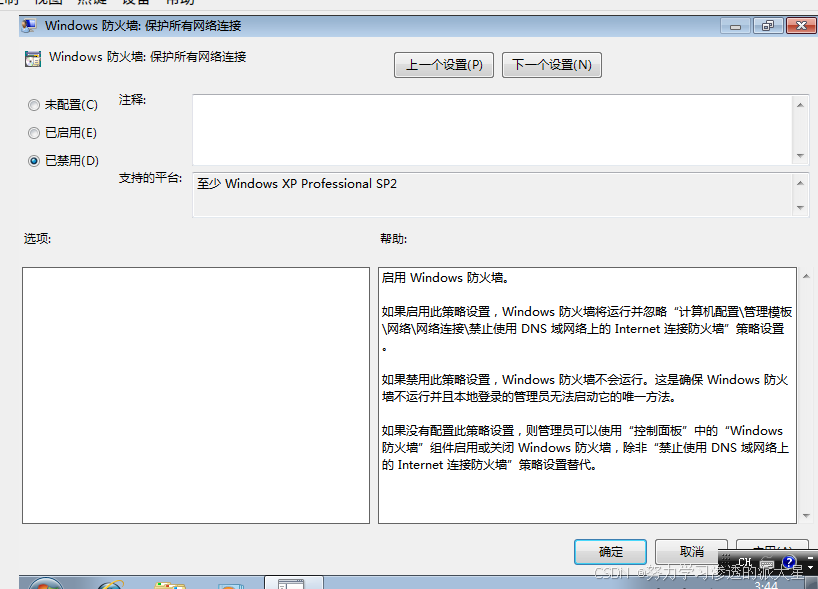Confirm with the 确定 button

[610, 552]
